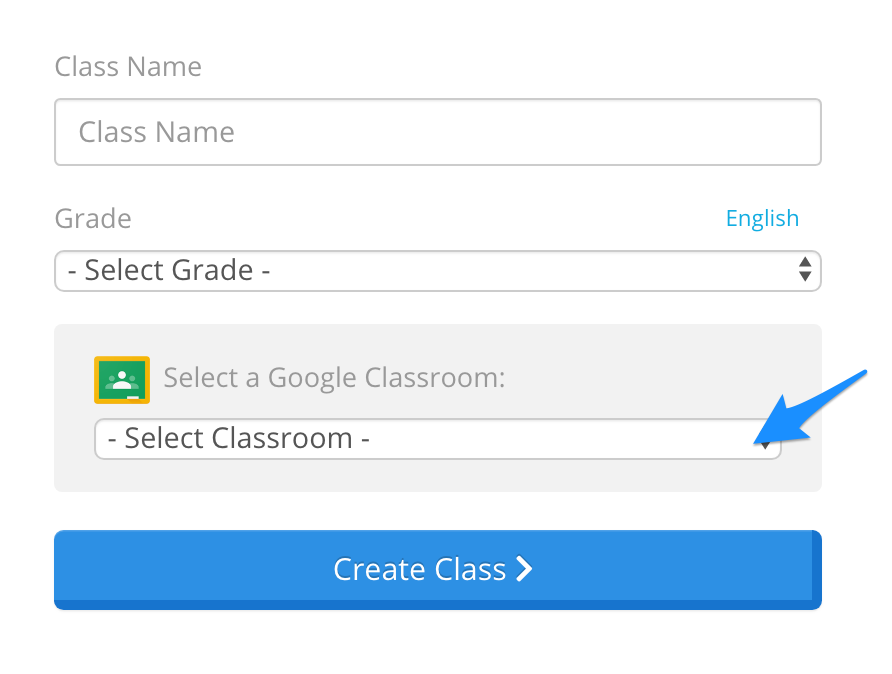Click the up-down arrows on Select Grade
Image resolution: width=892 pixels, height=674 pixels.
pyautogui.click(x=804, y=270)
